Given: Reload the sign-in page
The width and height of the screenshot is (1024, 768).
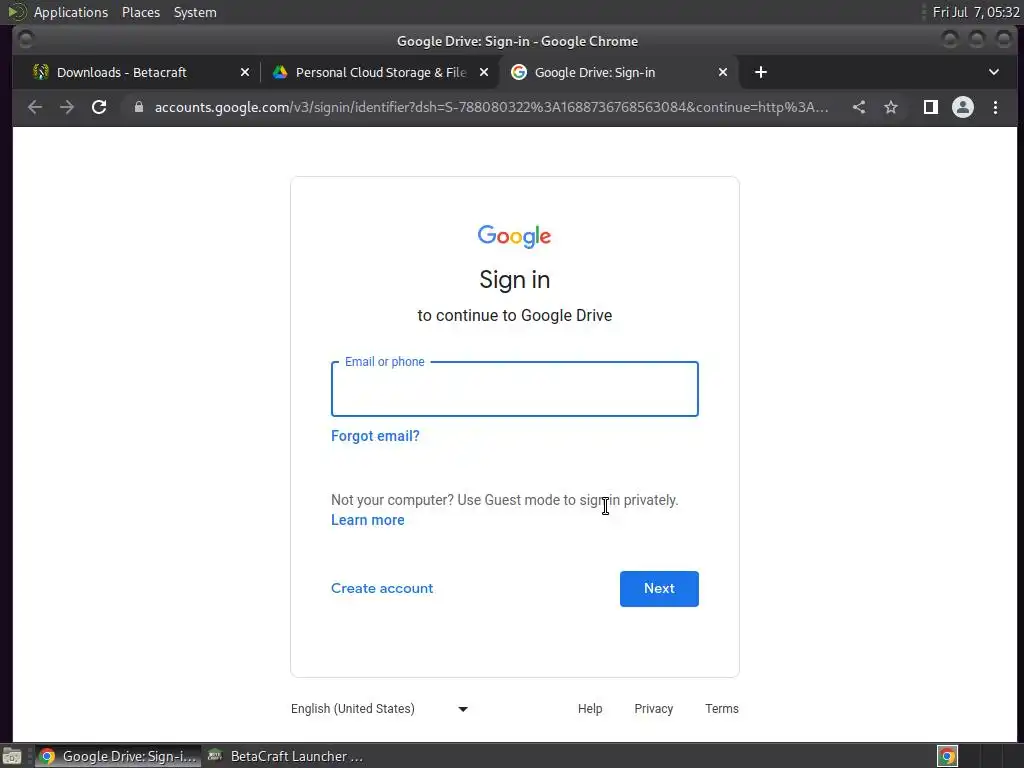Looking at the screenshot, I should tap(99, 107).
